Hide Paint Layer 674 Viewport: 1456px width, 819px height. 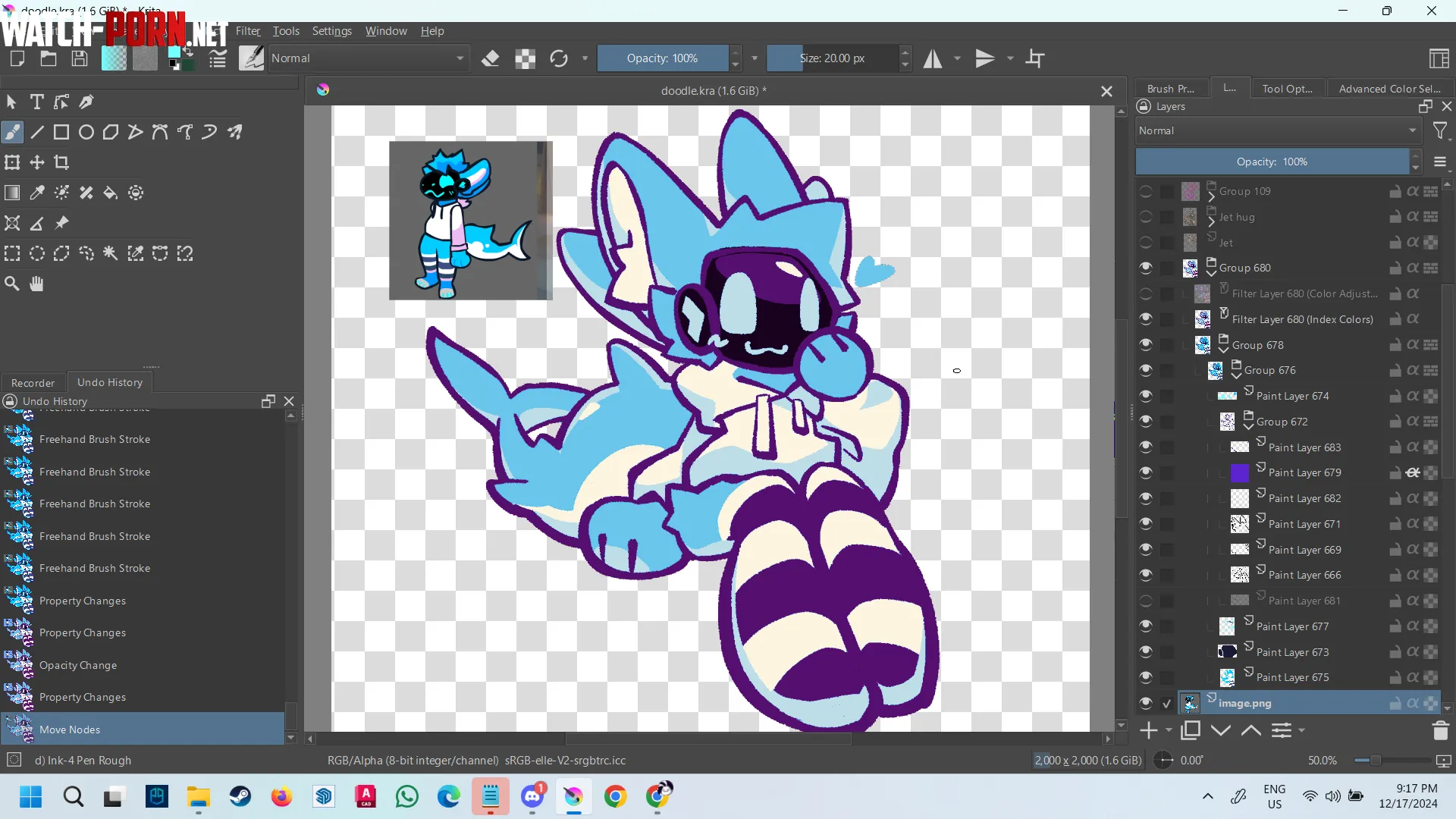click(1146, 396)
